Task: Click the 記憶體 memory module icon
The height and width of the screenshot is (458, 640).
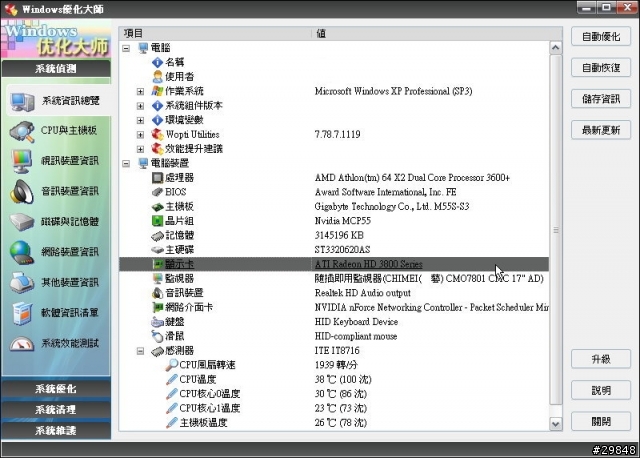Action: click(x=157, y=236)
